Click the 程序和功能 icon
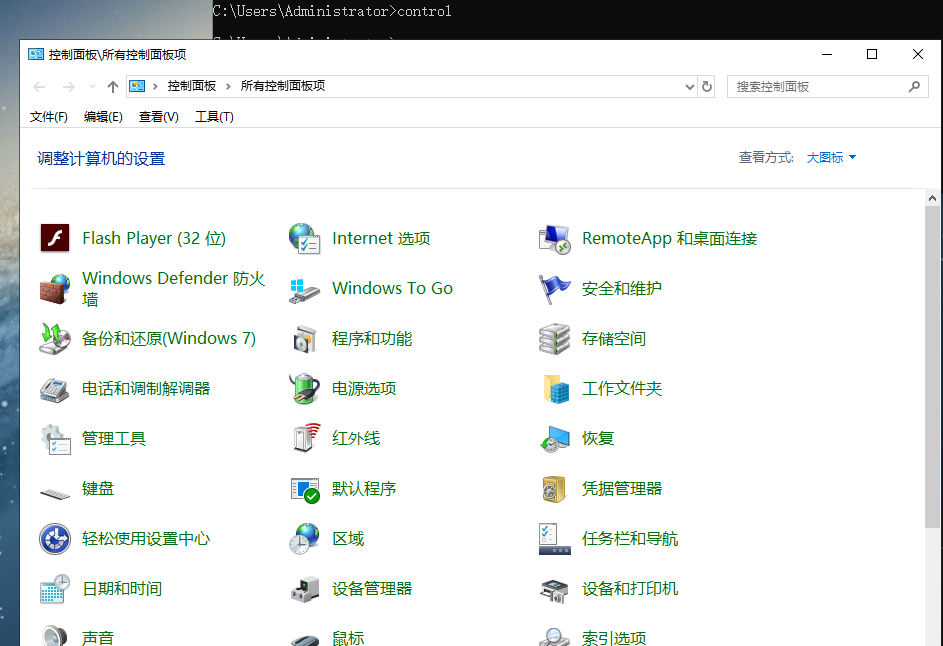This screenshot has width=943, height=646. coord(304,339)
